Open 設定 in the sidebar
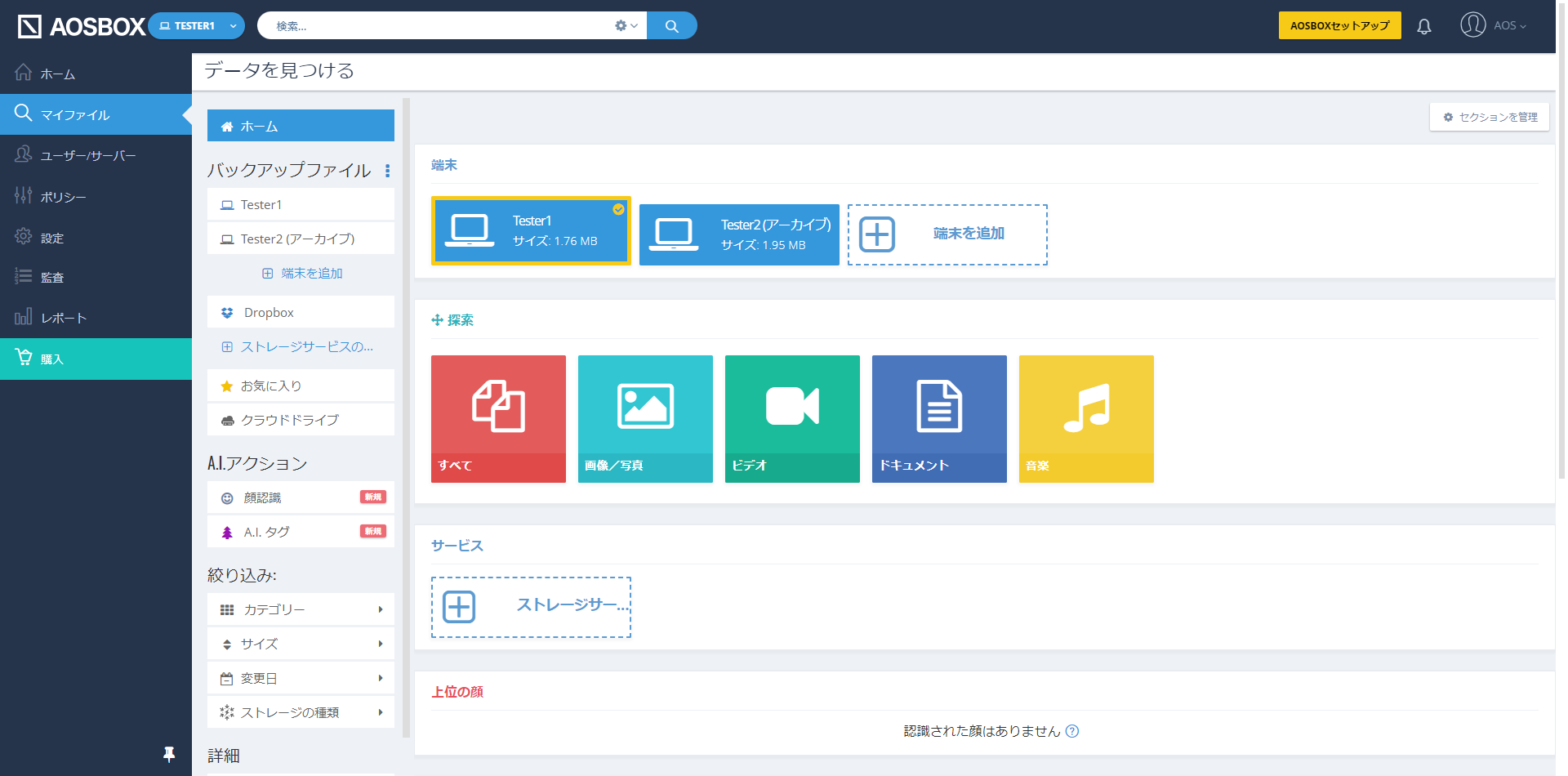Image resolution: width=1568 pixels, height=776 pixels. pyautogui.click(x=96, y=238)
